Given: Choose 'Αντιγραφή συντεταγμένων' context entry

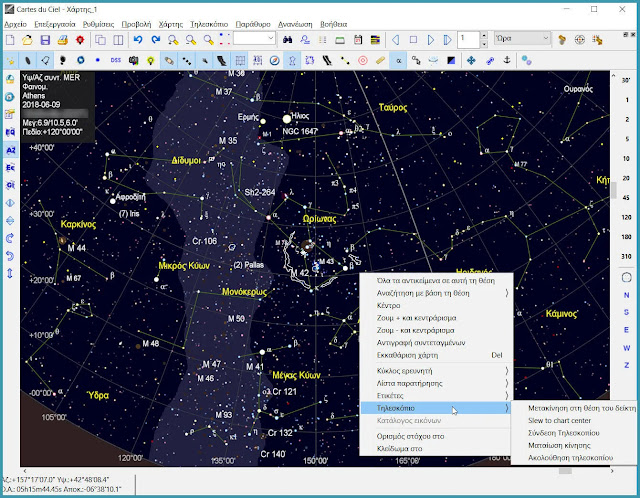Looking at the screenshot, I should pyautogui.click(x=436, y=342).
